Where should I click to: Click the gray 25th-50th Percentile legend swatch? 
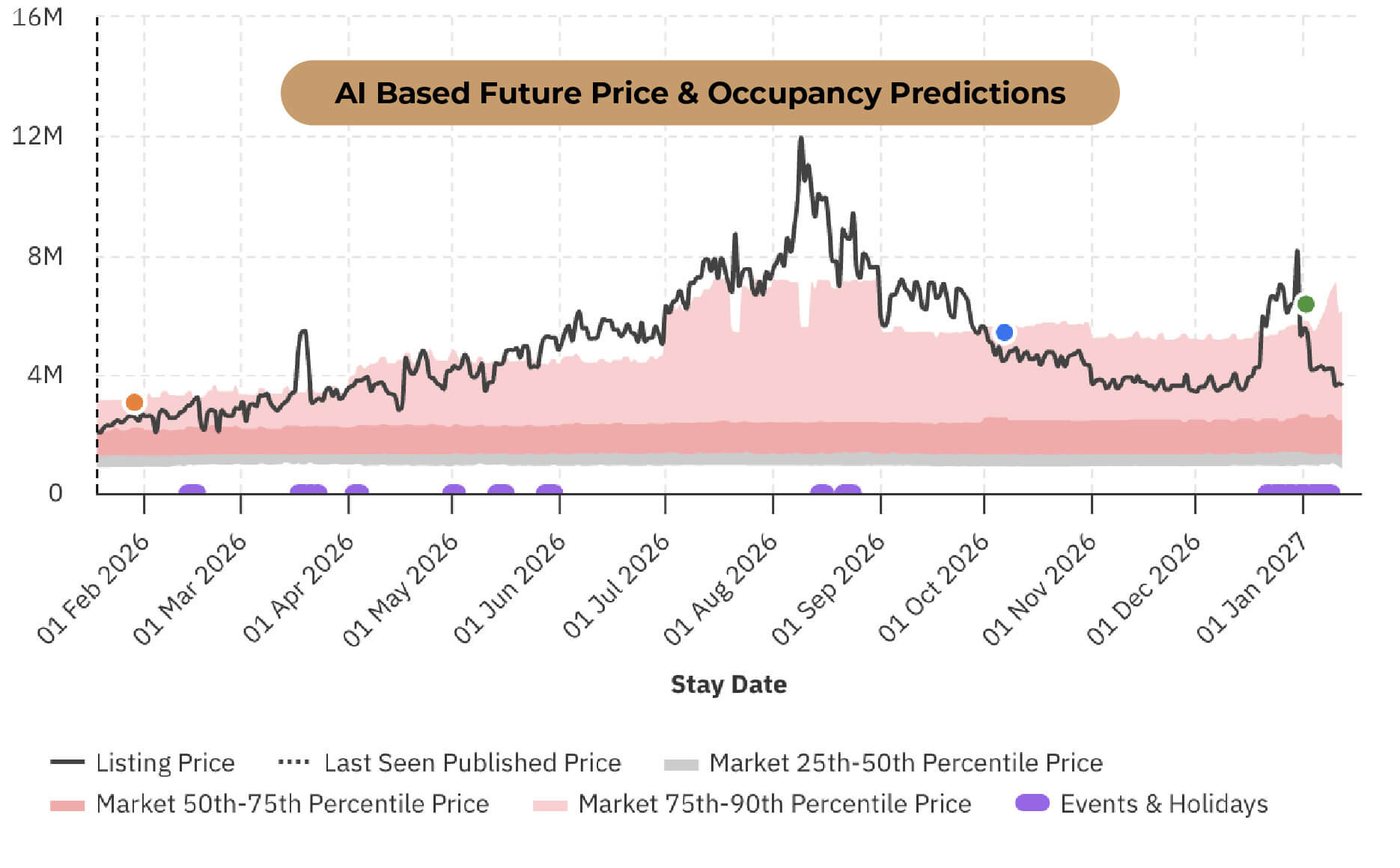click(x=681, y=764)
